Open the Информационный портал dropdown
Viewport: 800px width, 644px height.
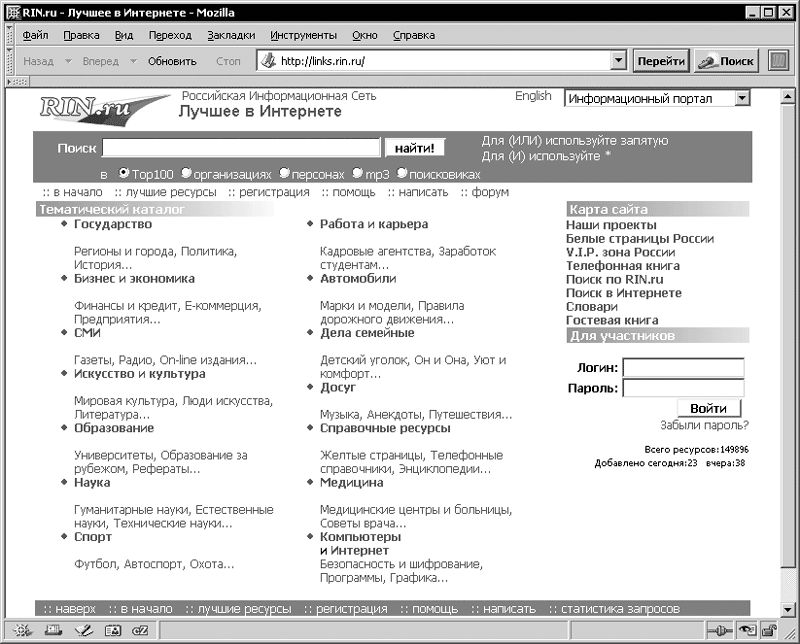click(x=742, y=98)
